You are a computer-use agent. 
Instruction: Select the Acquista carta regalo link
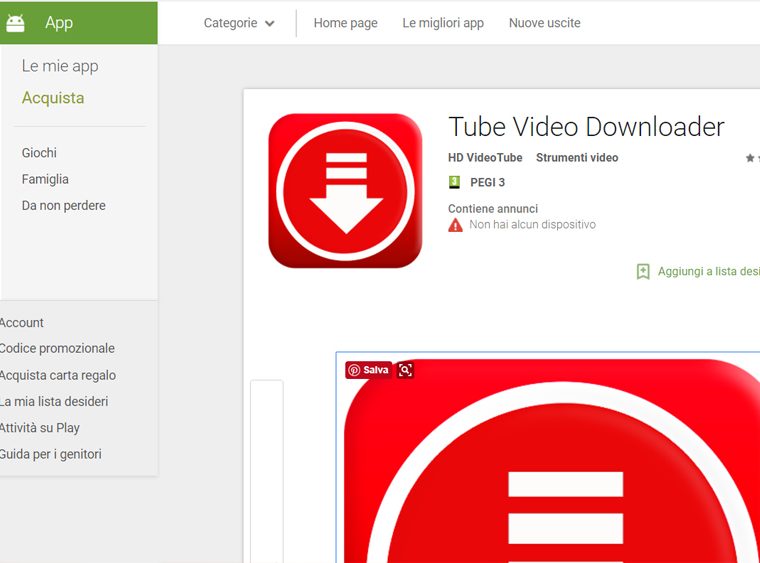(x=58, y=375)
